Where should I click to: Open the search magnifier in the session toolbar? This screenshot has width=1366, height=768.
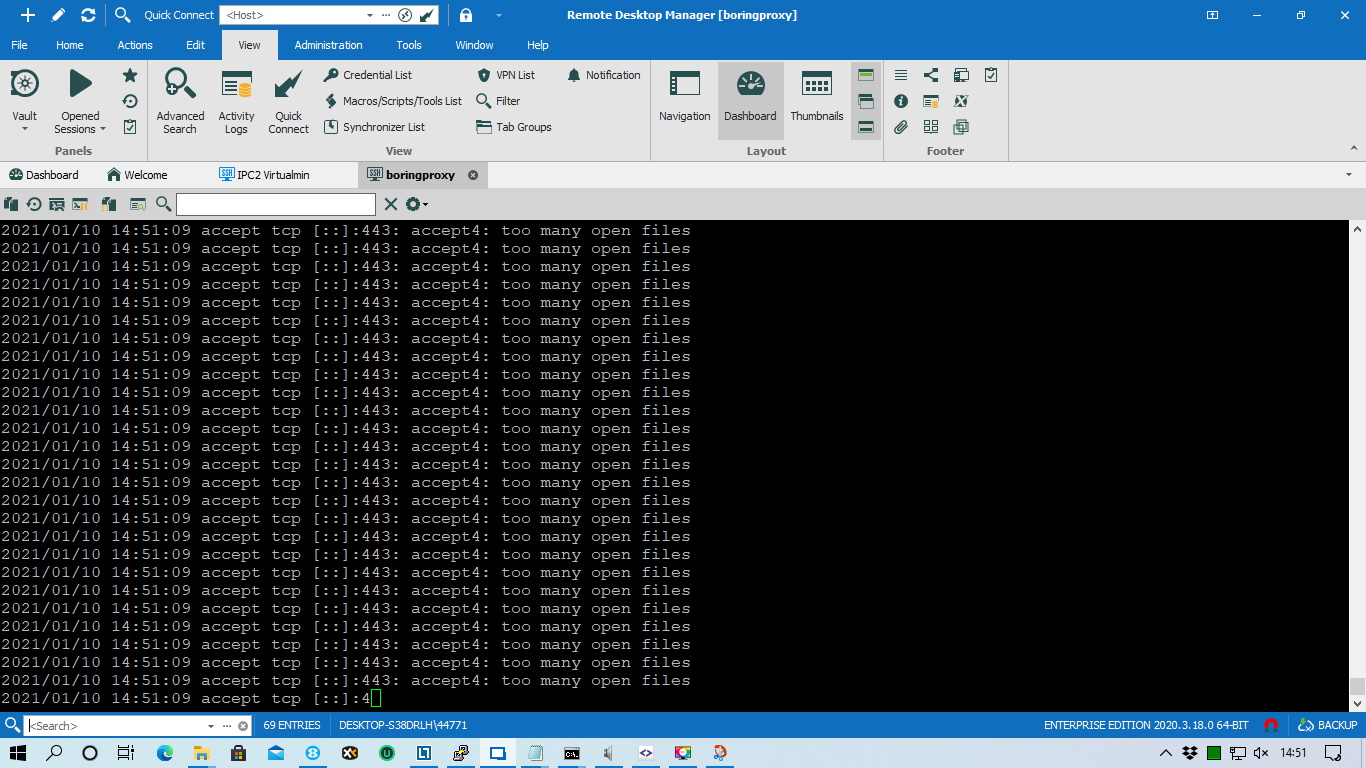tap(162, 204)
